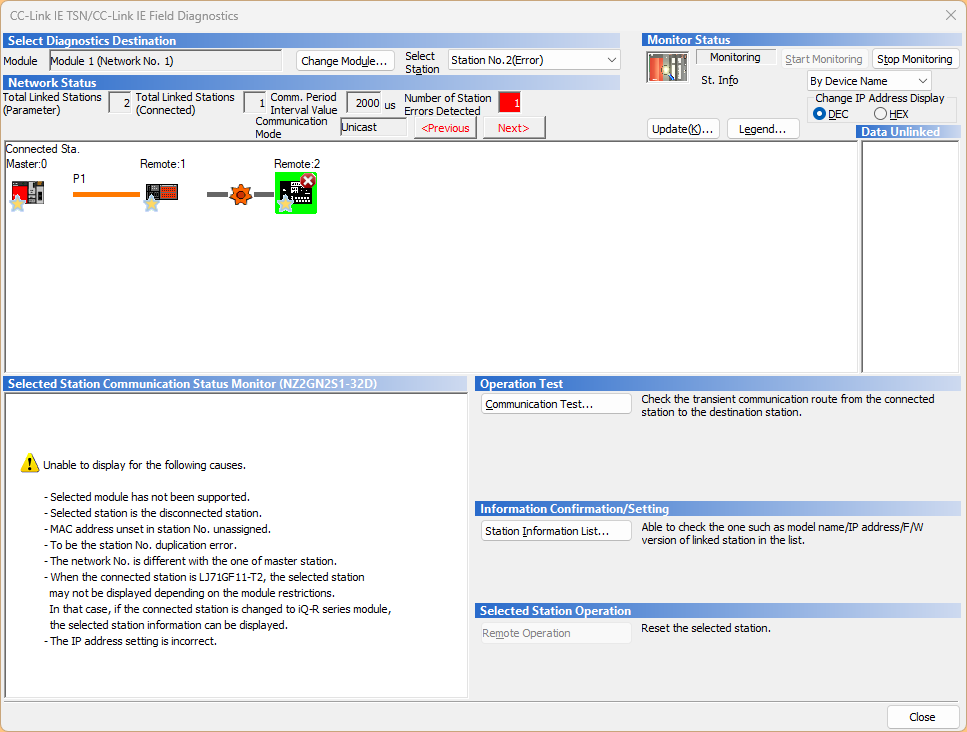This screenshot has height=732, width=967.
Task: Open the Station Information List
Action: click(x=556, y=531)
